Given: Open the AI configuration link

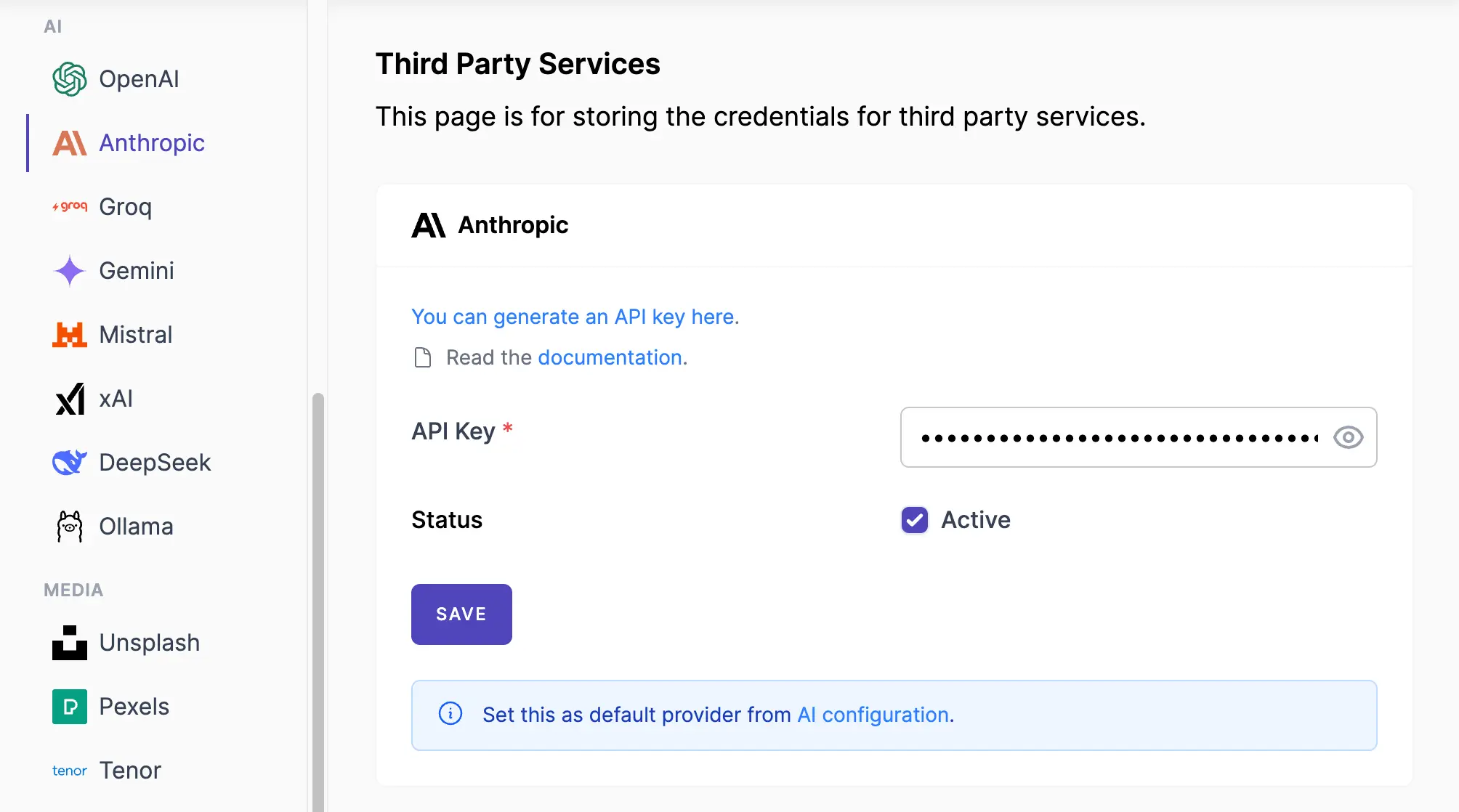Looking at the screenshot, I should (870, 715).
